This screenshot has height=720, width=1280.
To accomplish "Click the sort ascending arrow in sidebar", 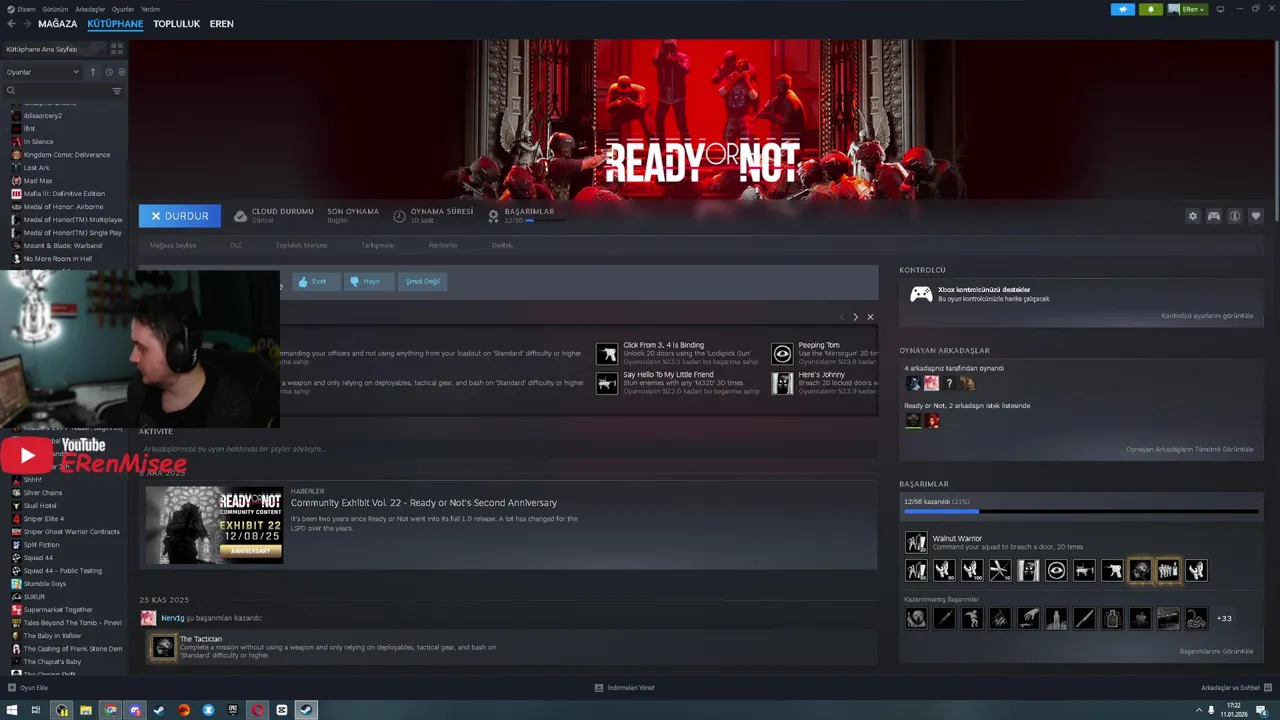I will [93, 72].
